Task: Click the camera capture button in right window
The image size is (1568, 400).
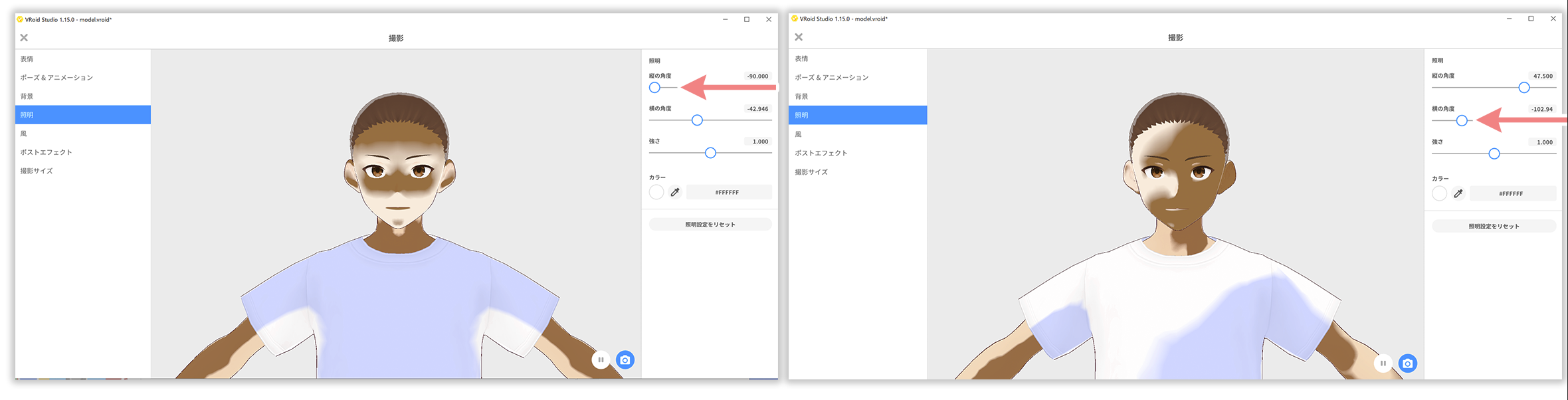Action: 1407,363
